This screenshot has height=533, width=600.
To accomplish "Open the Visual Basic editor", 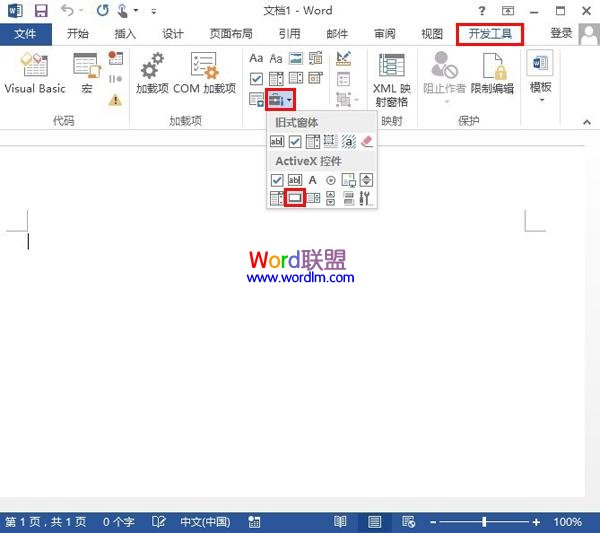I will tap(35, 73).
